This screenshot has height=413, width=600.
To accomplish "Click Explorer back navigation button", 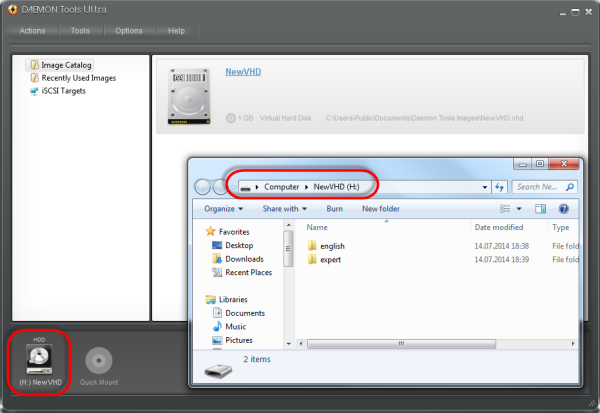I will 202,187.
